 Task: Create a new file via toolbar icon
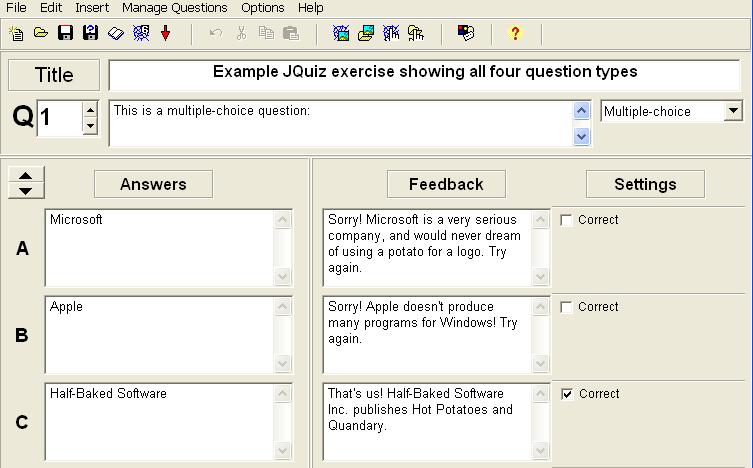(x=16, y=34)
